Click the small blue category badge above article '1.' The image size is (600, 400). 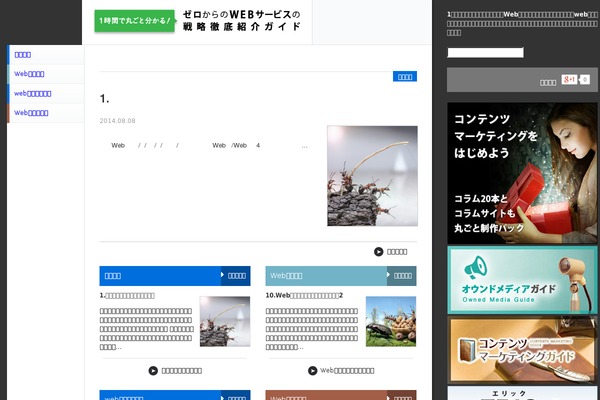point(405,77)
